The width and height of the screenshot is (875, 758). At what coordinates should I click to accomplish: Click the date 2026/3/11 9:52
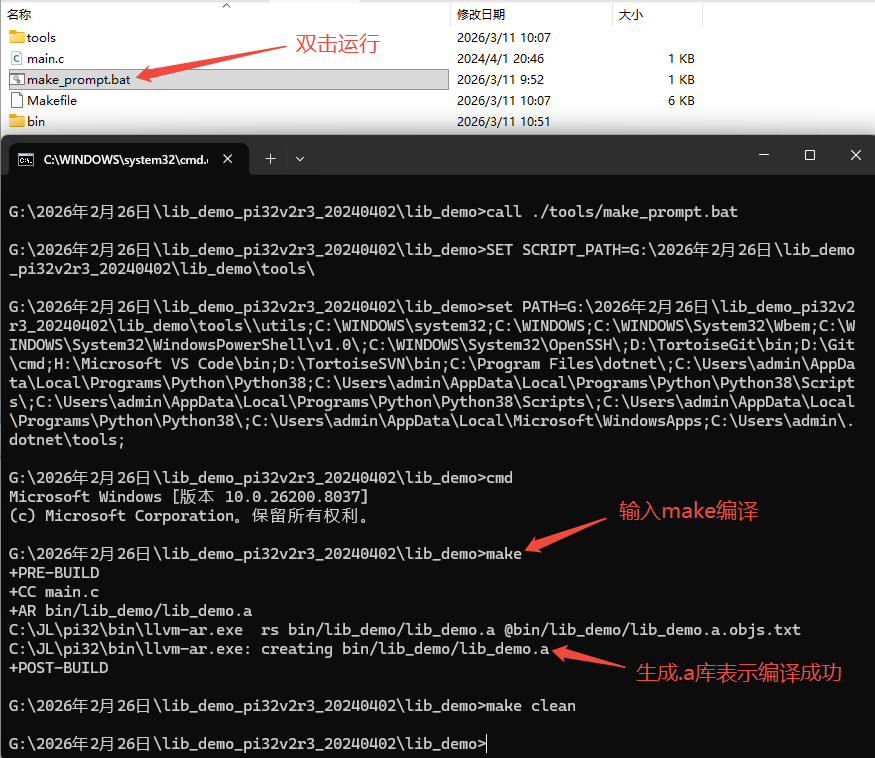(501, 80)
